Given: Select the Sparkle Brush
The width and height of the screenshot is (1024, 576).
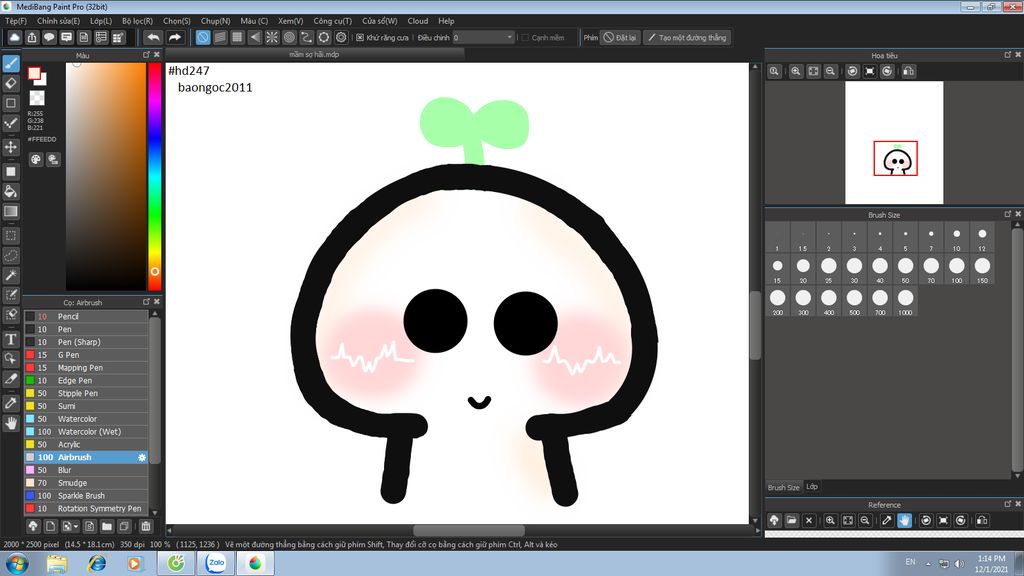Looking at the screenshot, I should click(x=86, y=496).
